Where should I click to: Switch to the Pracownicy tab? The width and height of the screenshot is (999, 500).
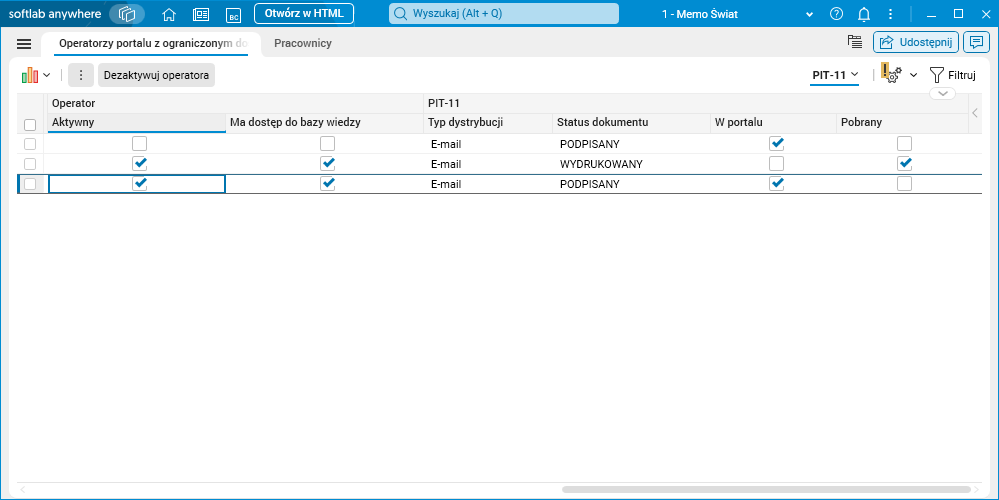[x=303, y=43]
